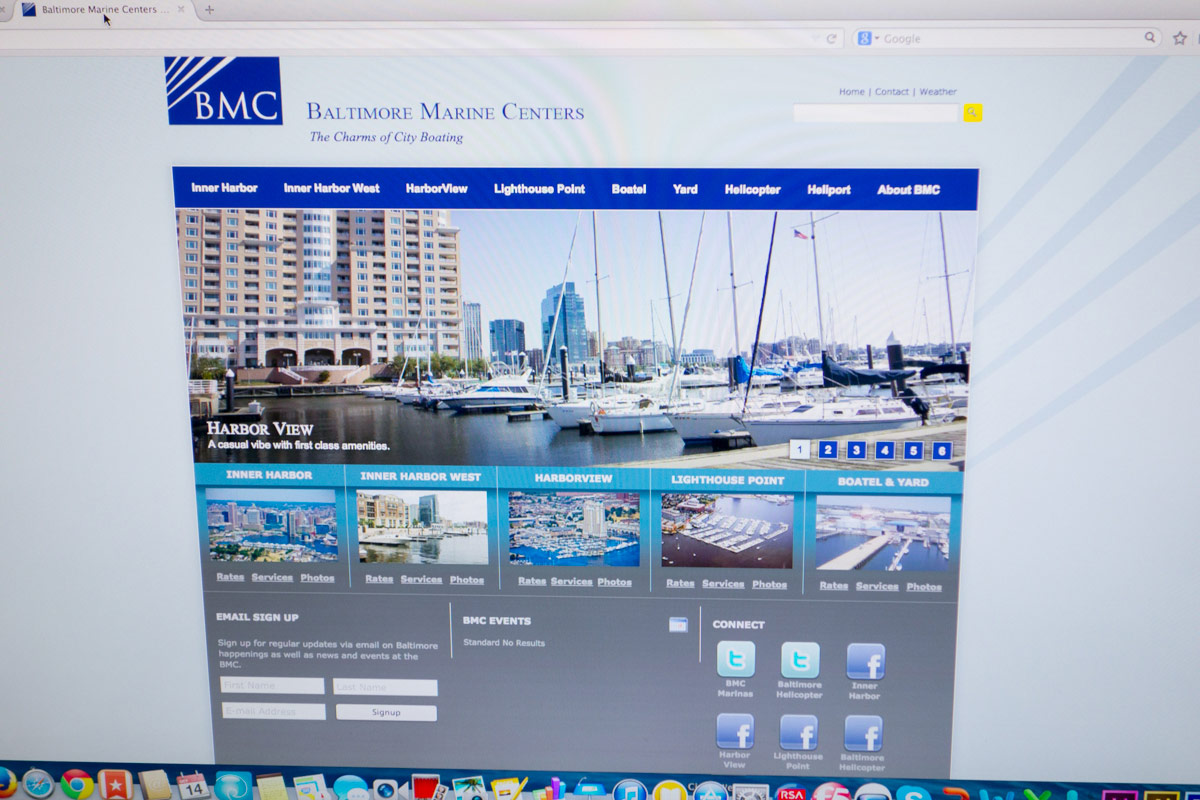The width and height of the screenshot is (1200, 800).
Task: Open the Inner Harbor Facebook icon
Action: point(865,661)
